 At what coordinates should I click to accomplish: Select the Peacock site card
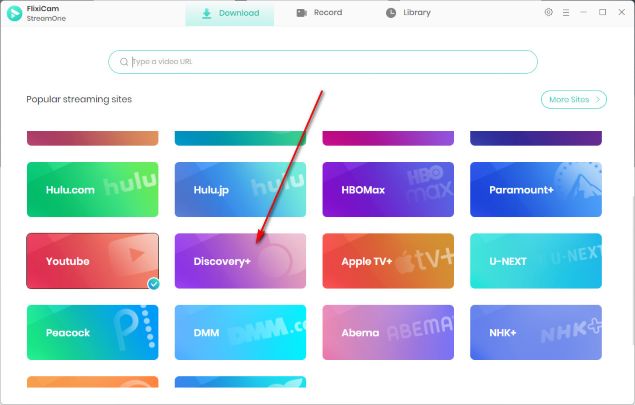[93, 333]
